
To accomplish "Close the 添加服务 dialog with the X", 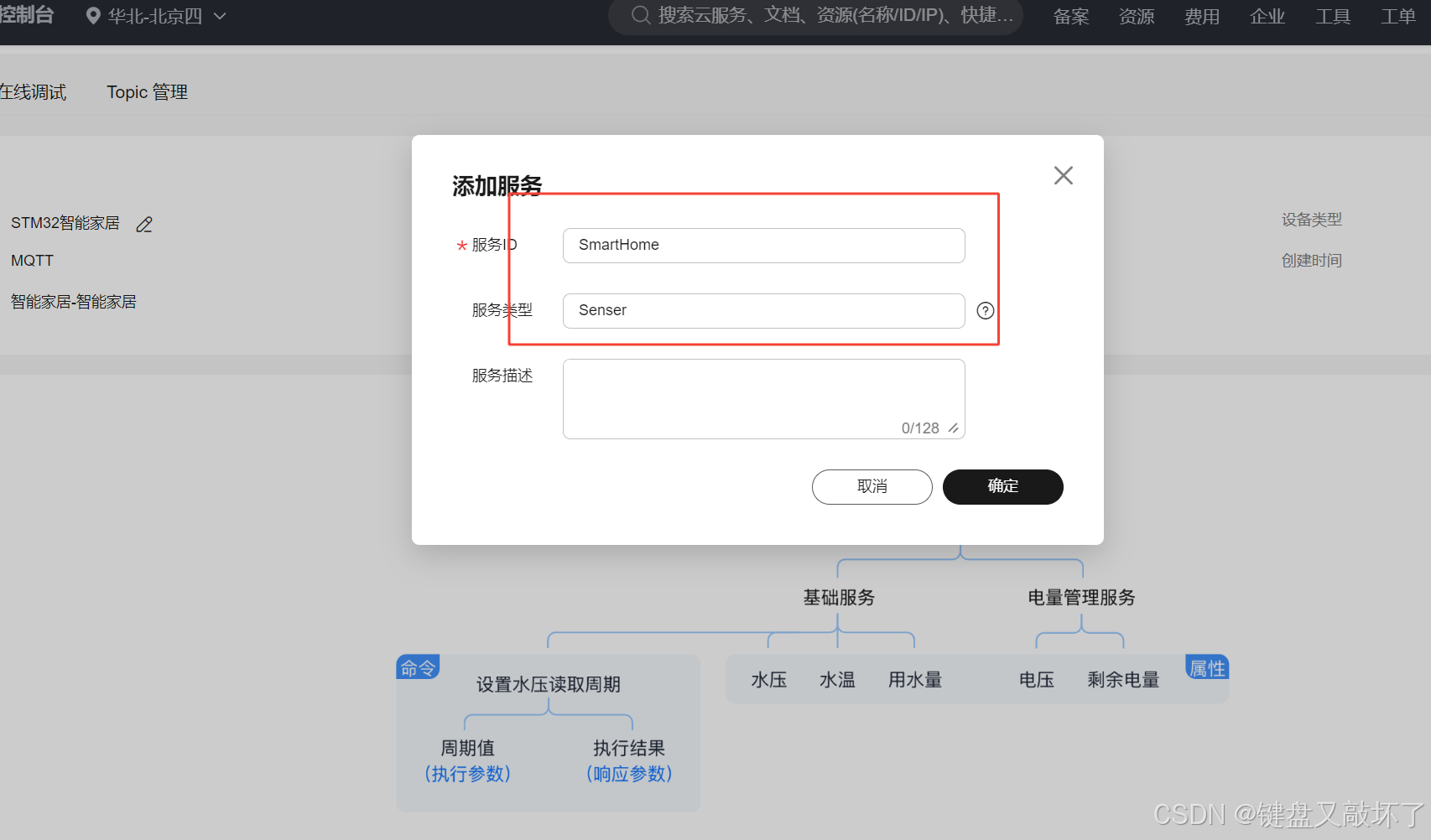I will click(x=1063, y=175).
